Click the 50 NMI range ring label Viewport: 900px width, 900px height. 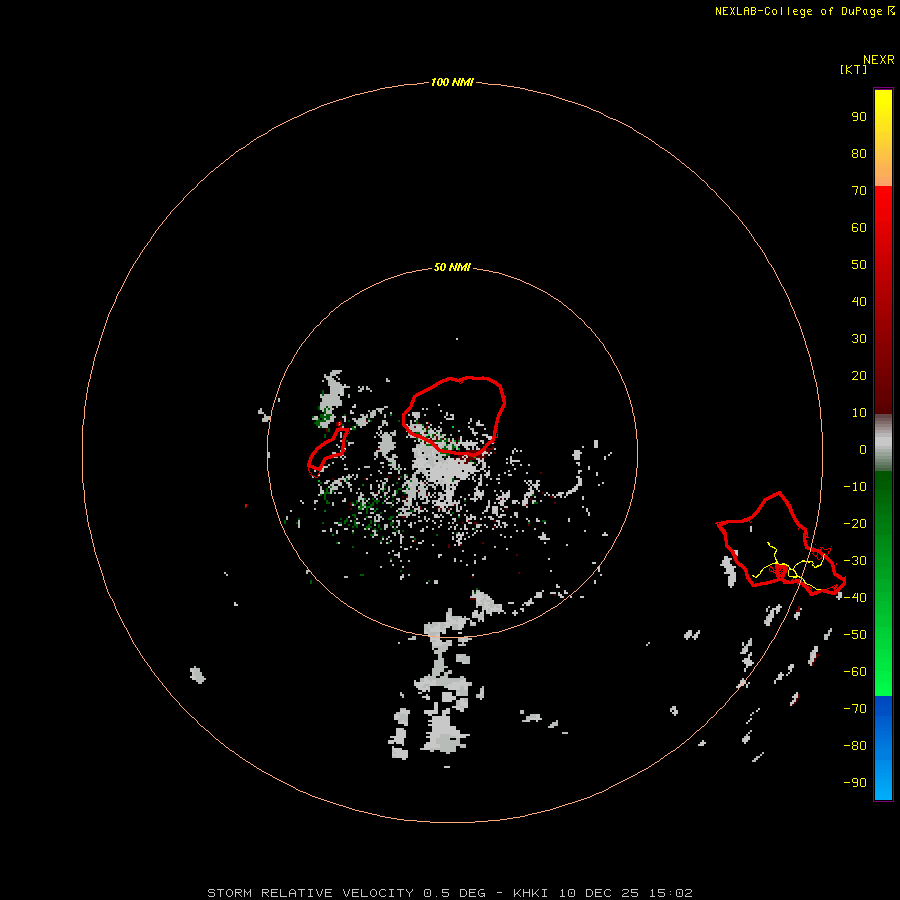[452, 267]
